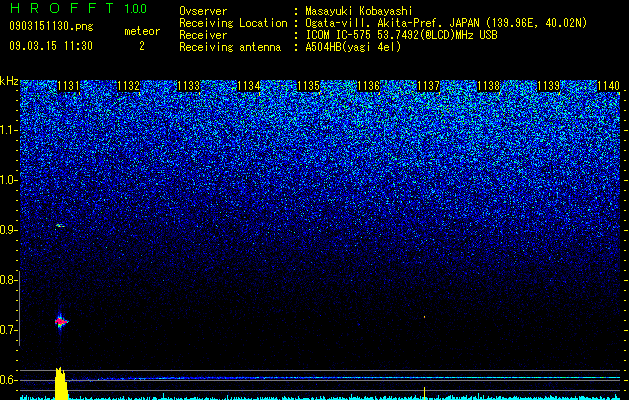Click the 1140 time marker label

pos(608,86)
